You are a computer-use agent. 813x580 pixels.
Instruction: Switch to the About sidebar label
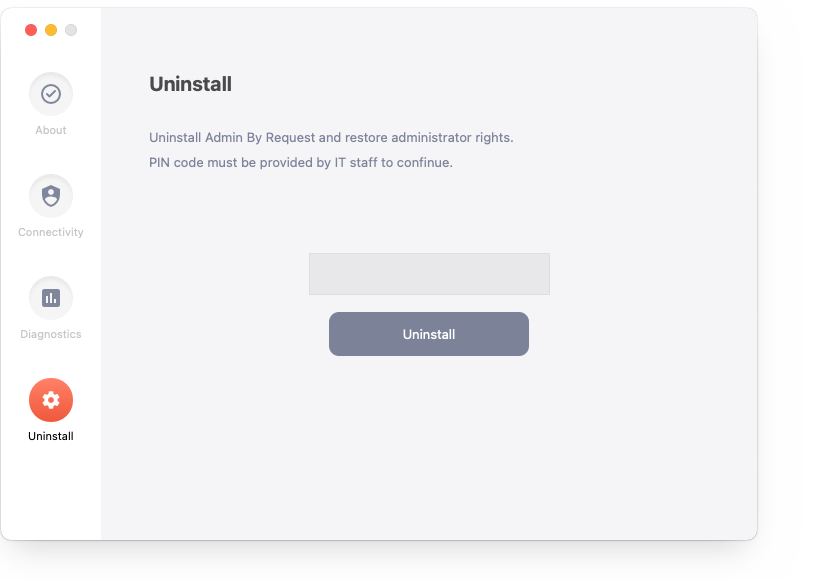tap(51, 130)
